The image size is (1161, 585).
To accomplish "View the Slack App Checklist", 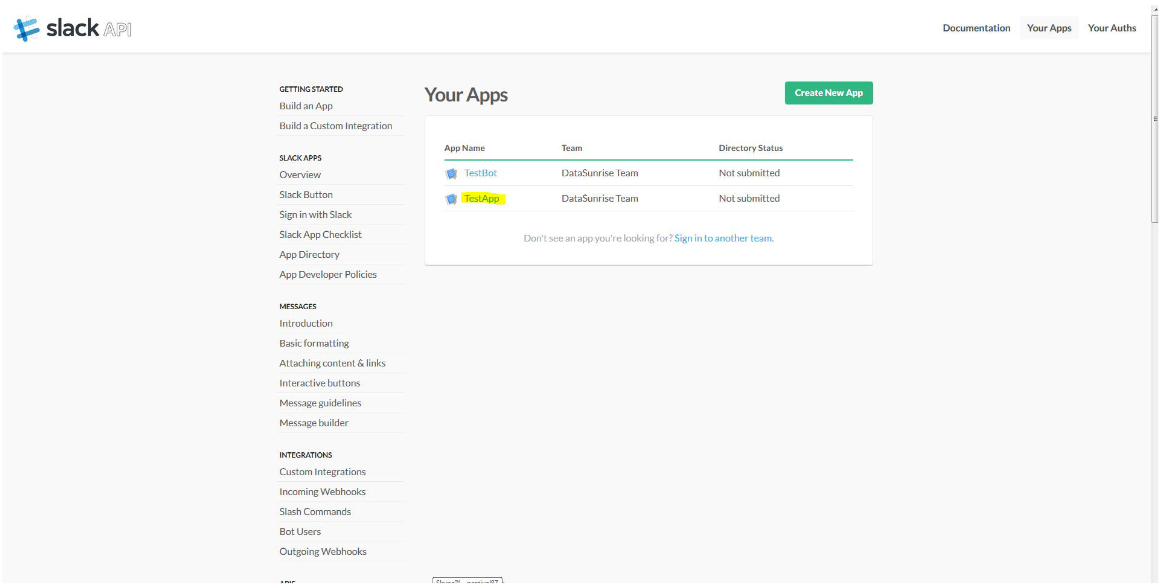I will (x=321, y=235).
